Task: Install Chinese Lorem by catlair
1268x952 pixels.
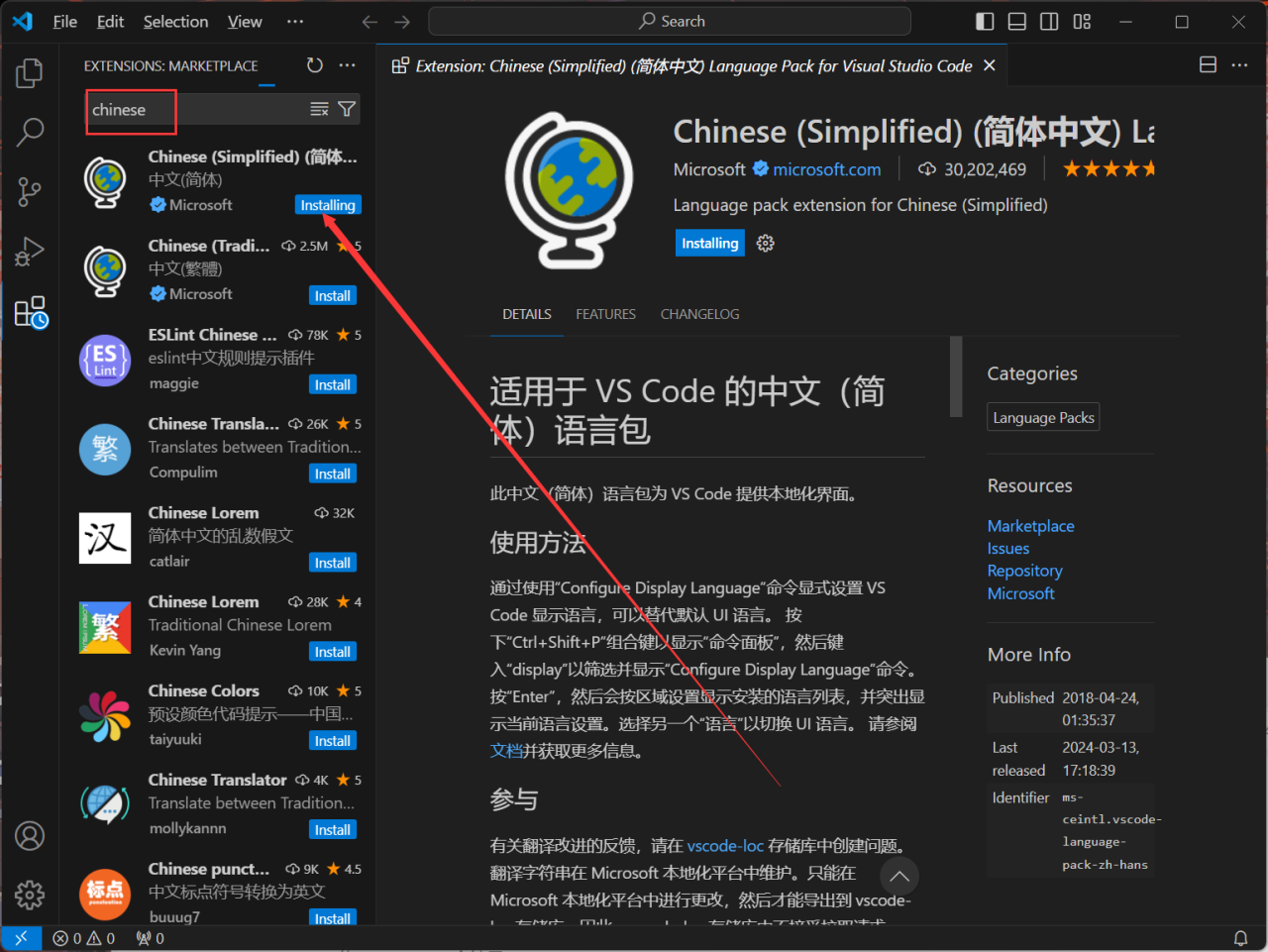Action: (333, 563)
